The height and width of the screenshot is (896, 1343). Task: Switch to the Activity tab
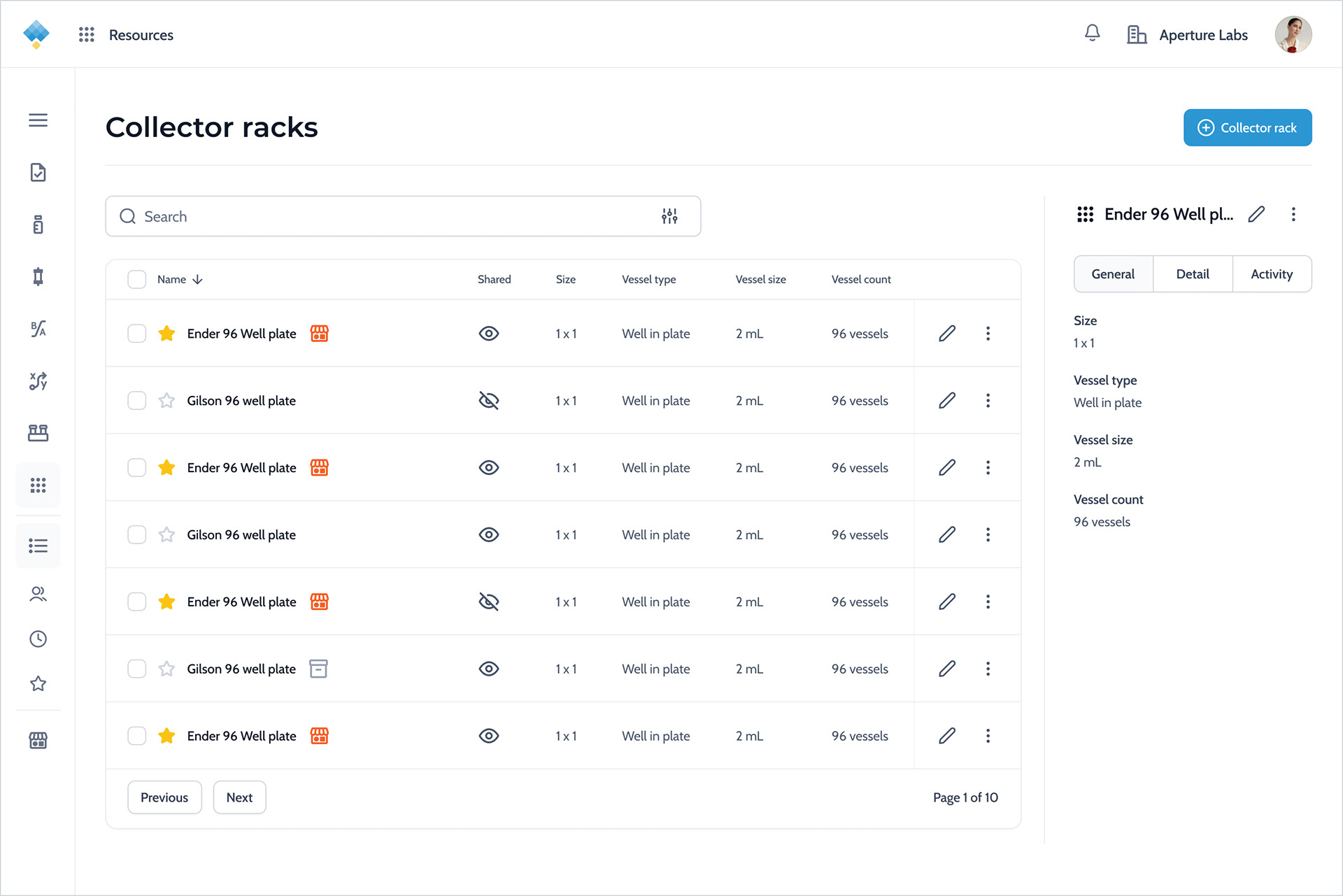pos(1272,274)
